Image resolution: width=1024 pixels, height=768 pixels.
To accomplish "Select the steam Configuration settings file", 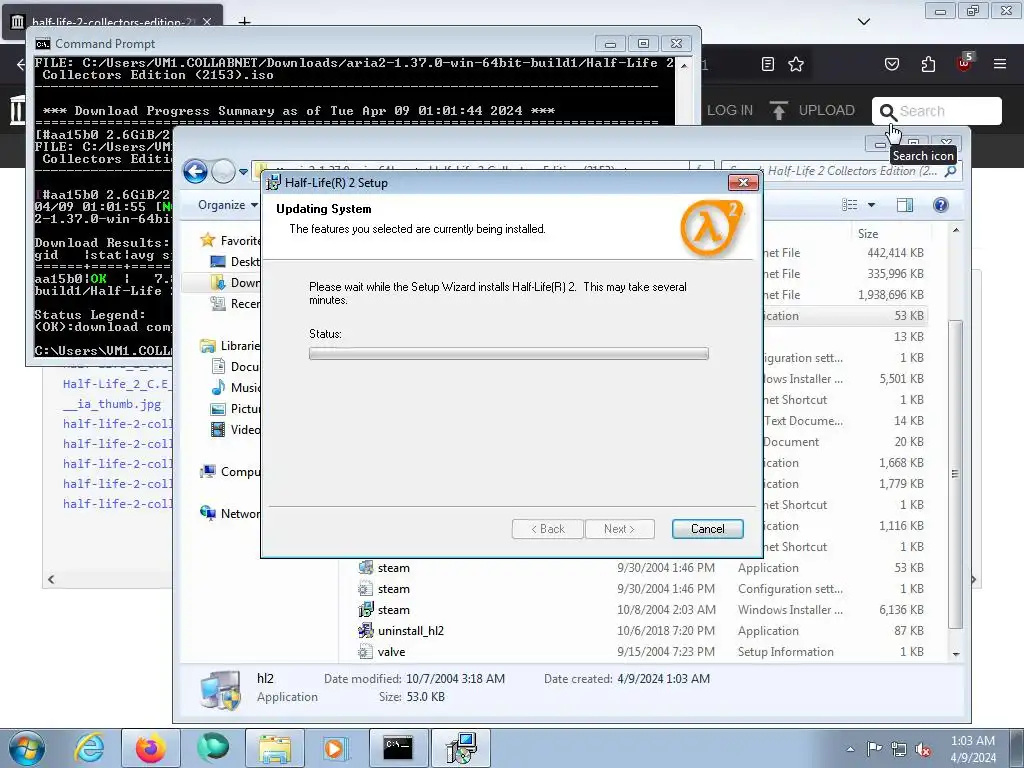I will [394, 589].
